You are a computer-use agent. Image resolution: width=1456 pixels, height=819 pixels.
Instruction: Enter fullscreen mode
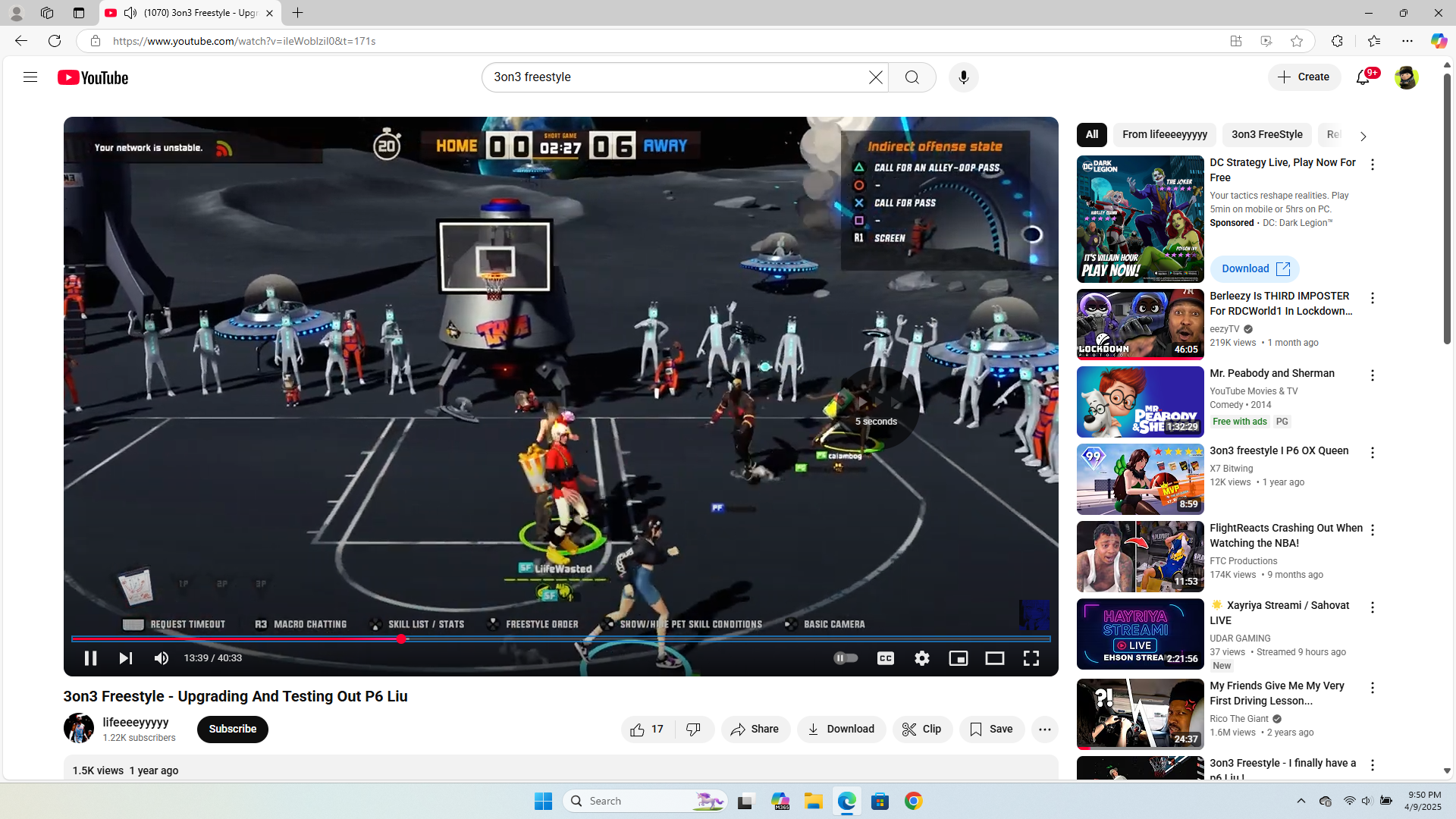(x=1031, y=658)
